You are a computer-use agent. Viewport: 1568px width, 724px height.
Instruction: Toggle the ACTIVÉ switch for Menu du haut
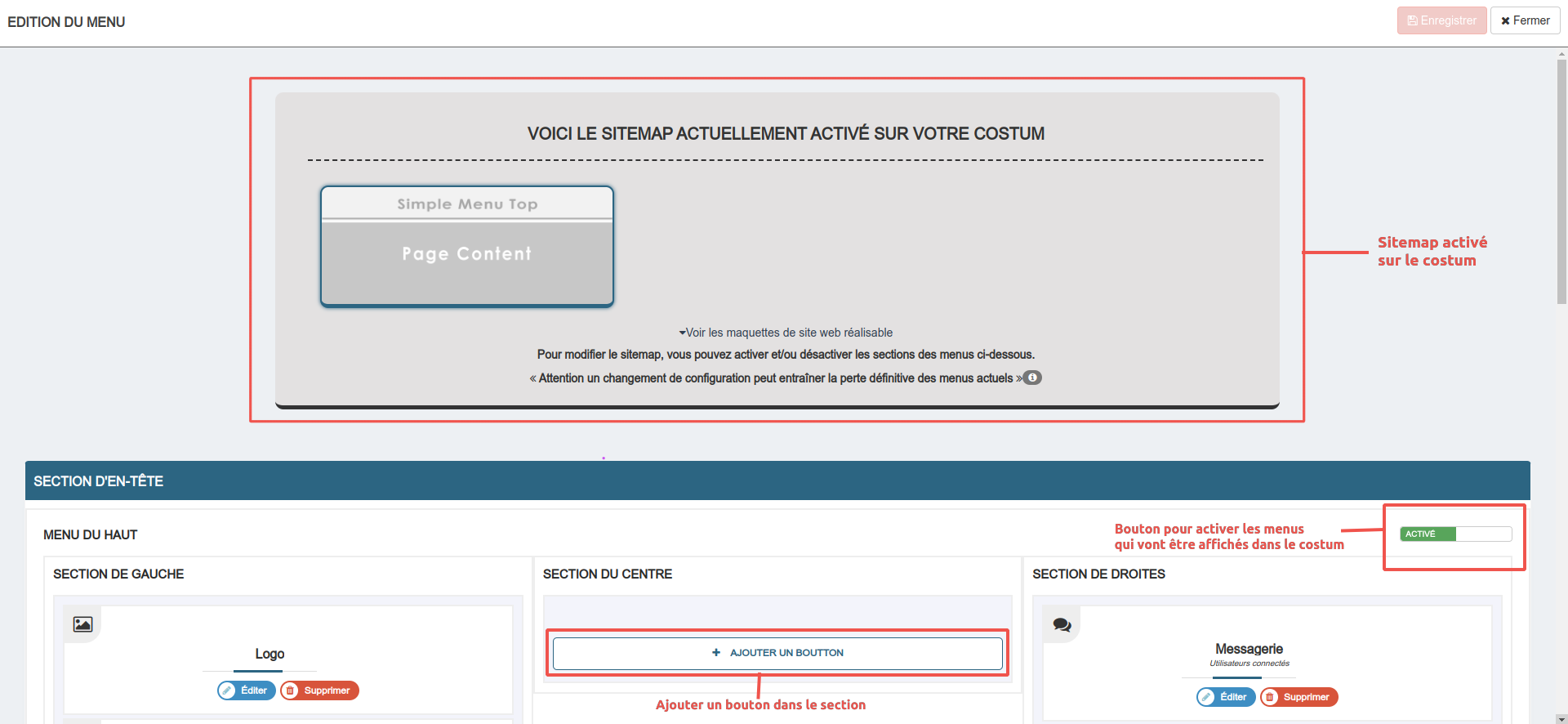pos(1455,534)
